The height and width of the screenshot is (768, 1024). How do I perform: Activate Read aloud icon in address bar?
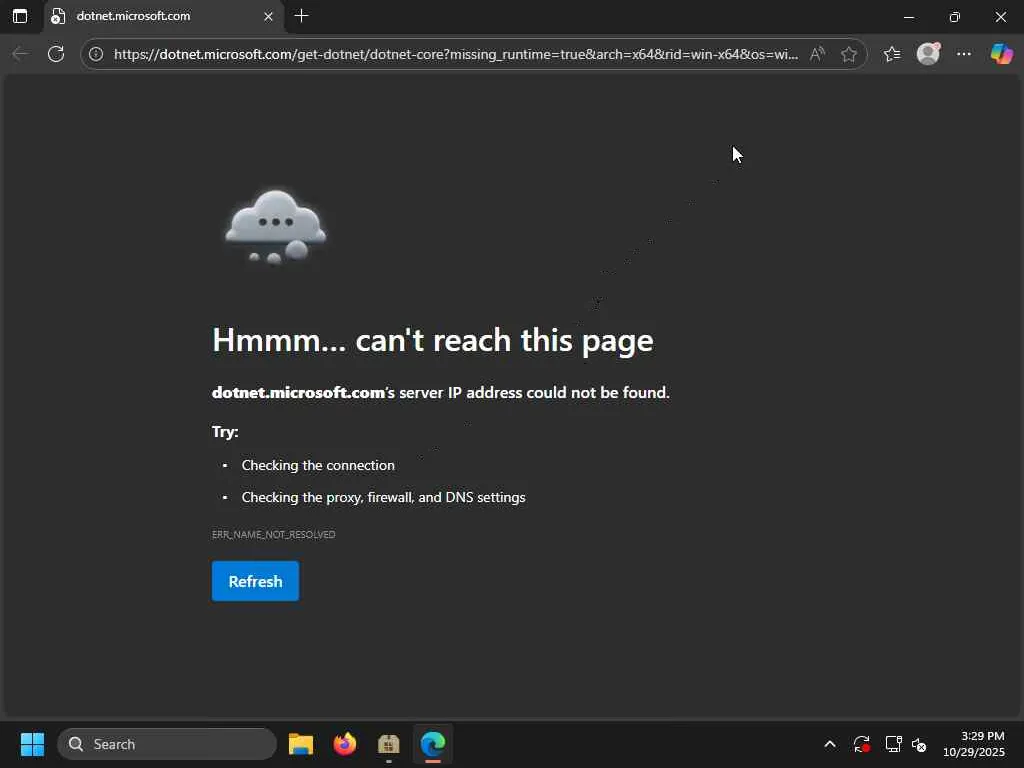[817, 54]
